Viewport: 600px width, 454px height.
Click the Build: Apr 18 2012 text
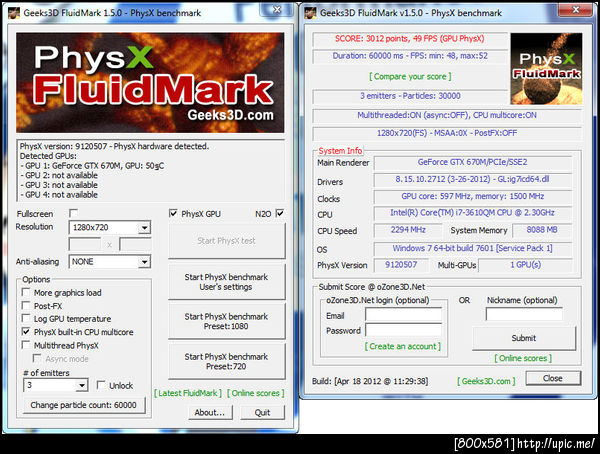pos(370,381)
